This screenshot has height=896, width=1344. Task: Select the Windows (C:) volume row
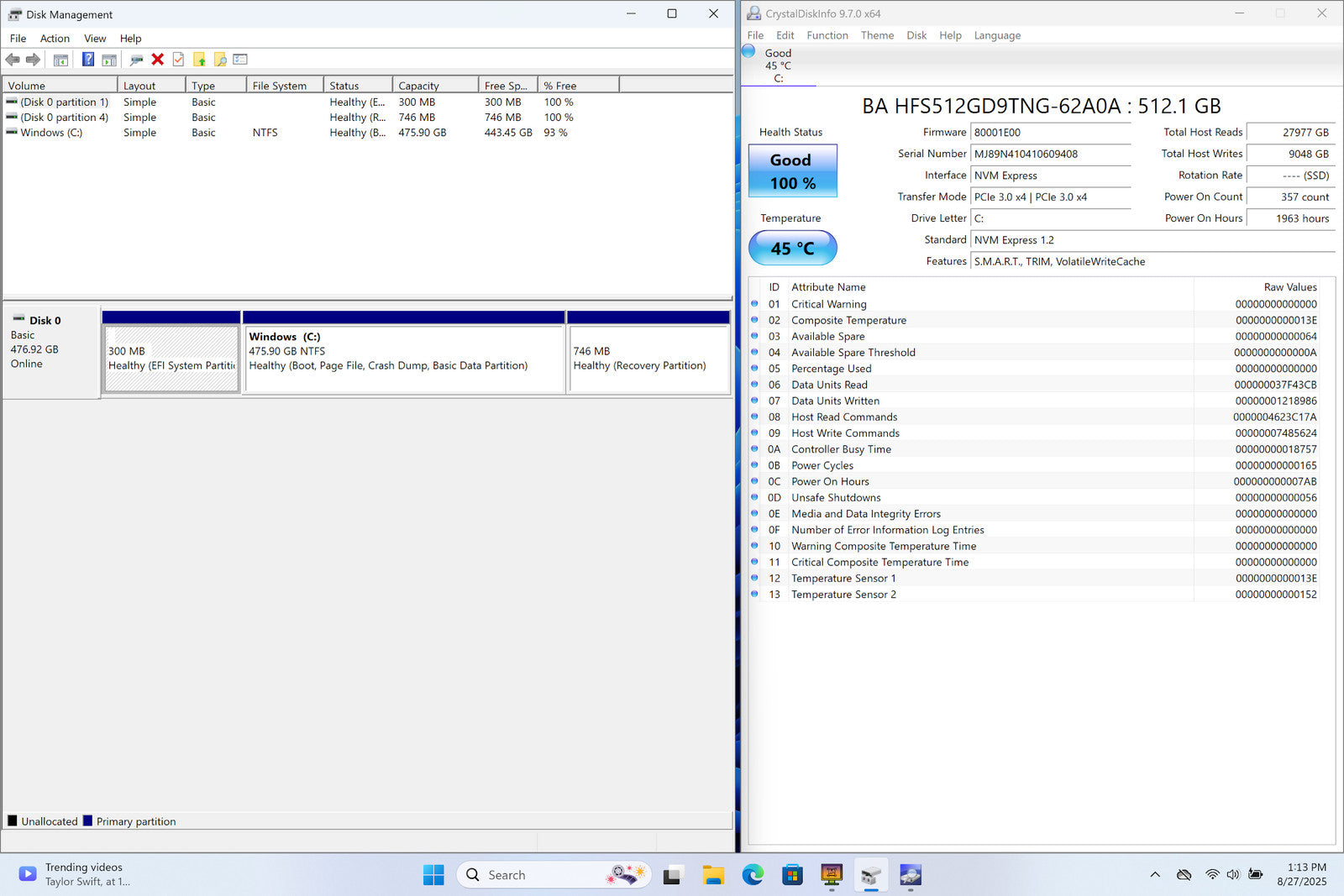pyautogui.click(x=51, y=133)
